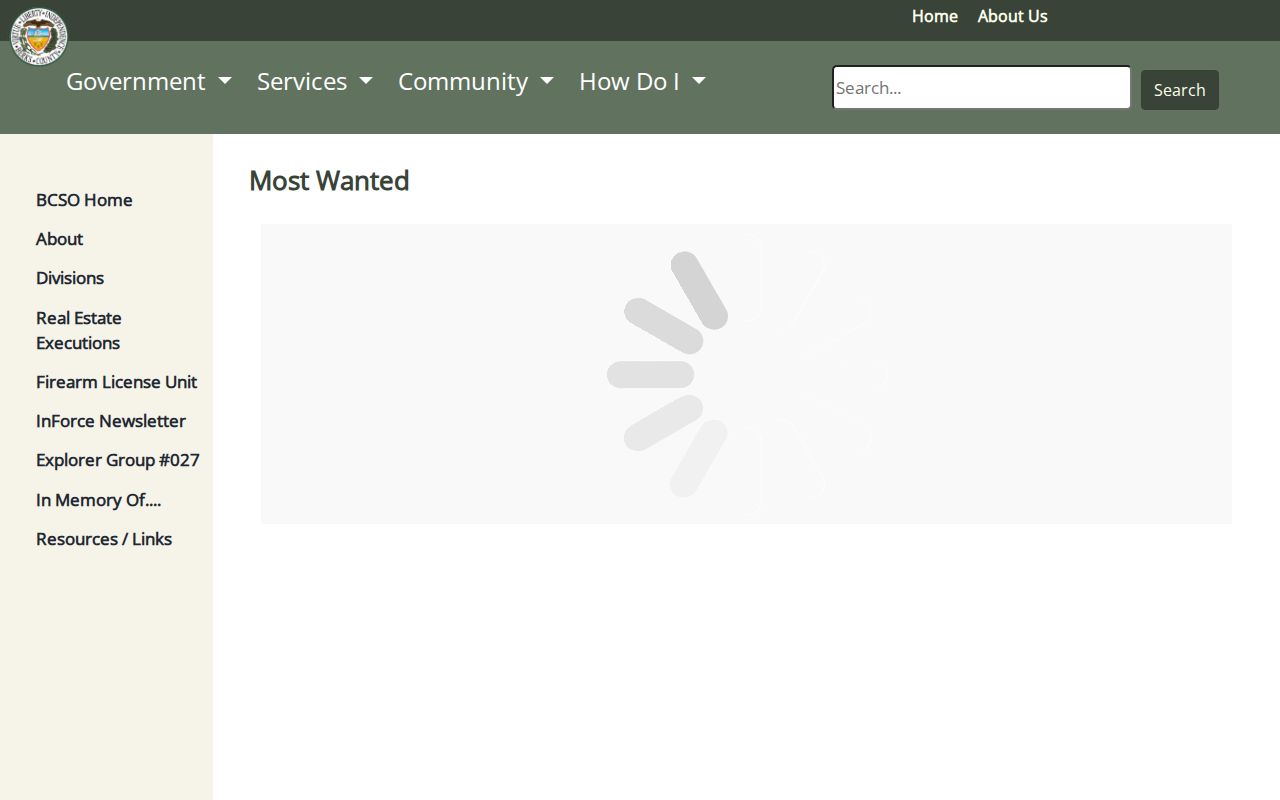Open the Government dropdown menu
This screenshot has height=800, width=1280.
[149, 81]
